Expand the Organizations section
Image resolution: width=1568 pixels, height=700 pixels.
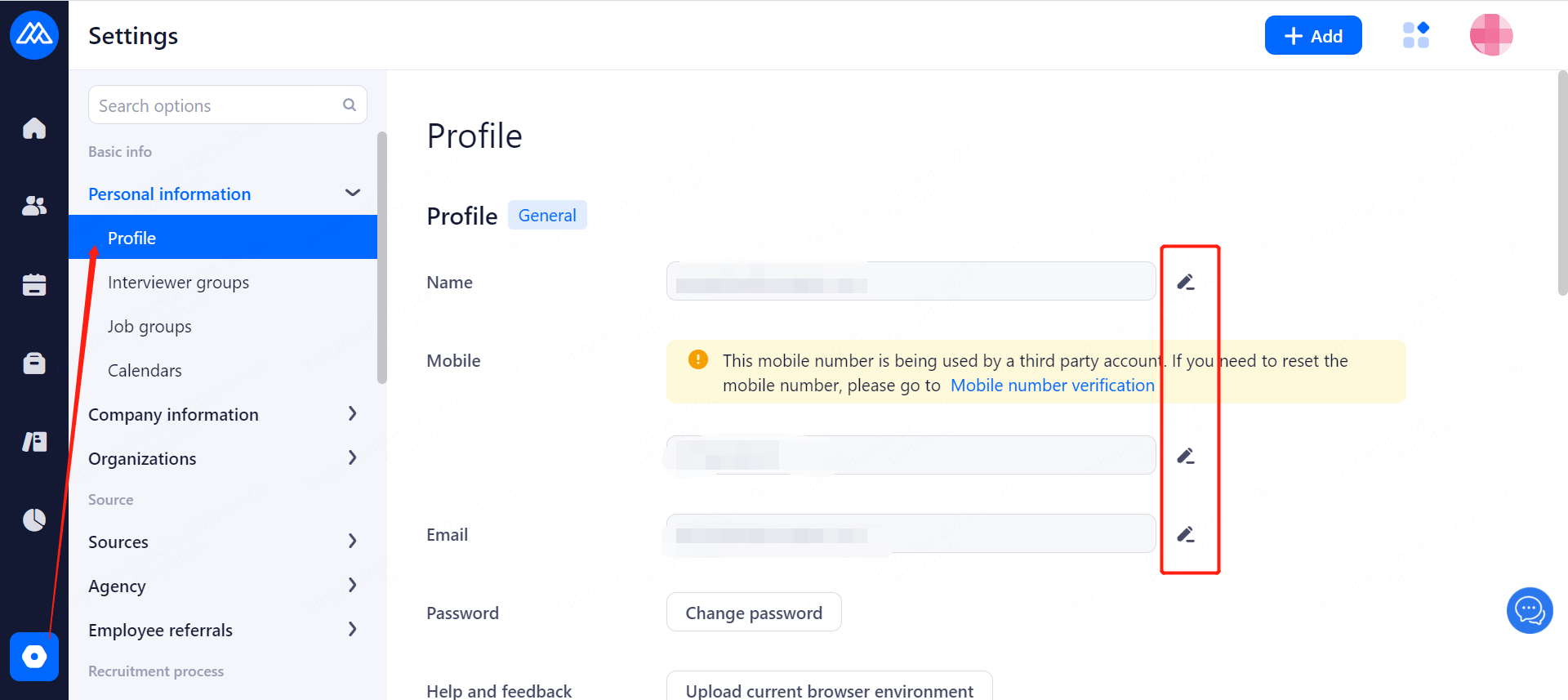353,458
